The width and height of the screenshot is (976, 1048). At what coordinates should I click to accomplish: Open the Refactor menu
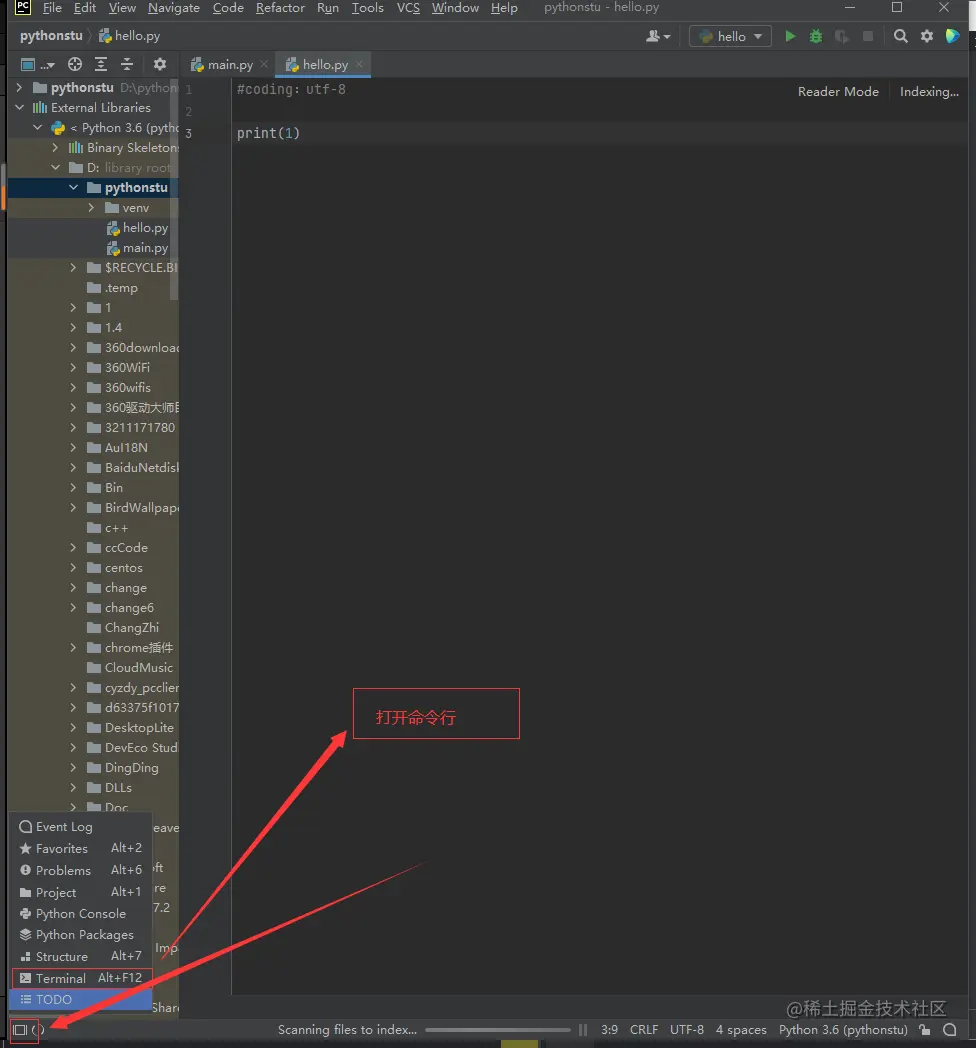click(280, 8)
